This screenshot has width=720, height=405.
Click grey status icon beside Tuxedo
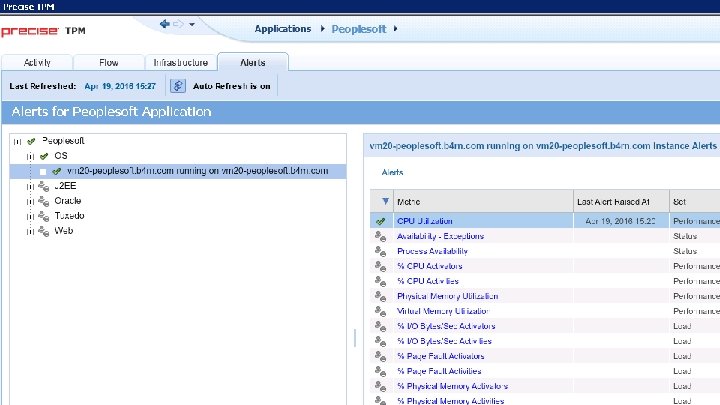(44, 216)
